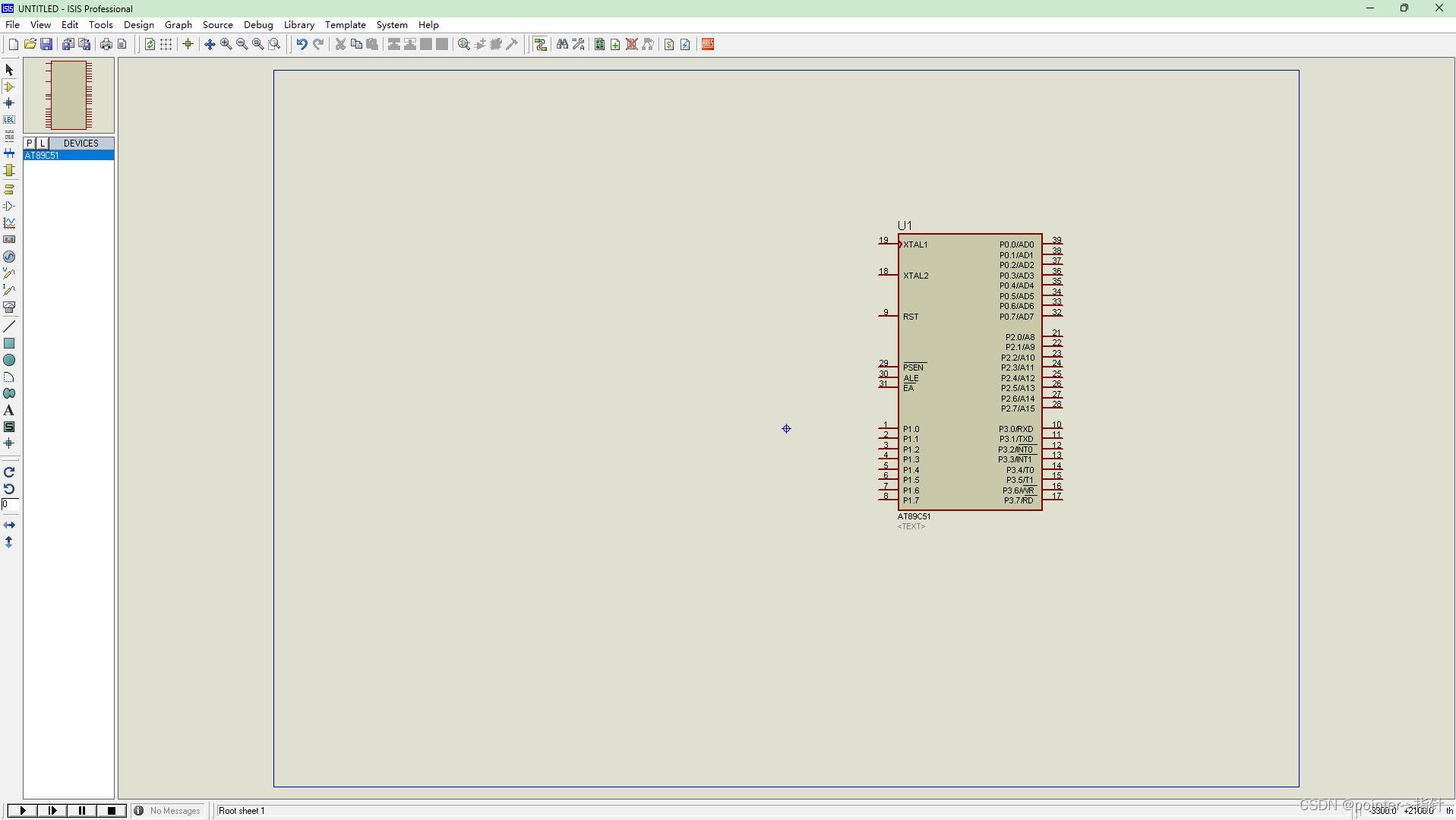1456x820 pixels.
Task: Rotate anti-clockwise
Action: pos(9,489)
